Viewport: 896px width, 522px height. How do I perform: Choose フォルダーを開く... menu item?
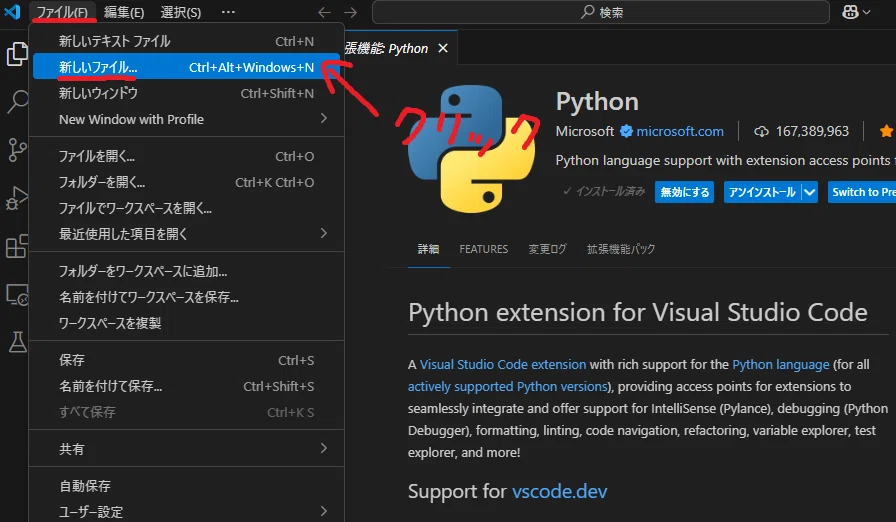point(186,182)
